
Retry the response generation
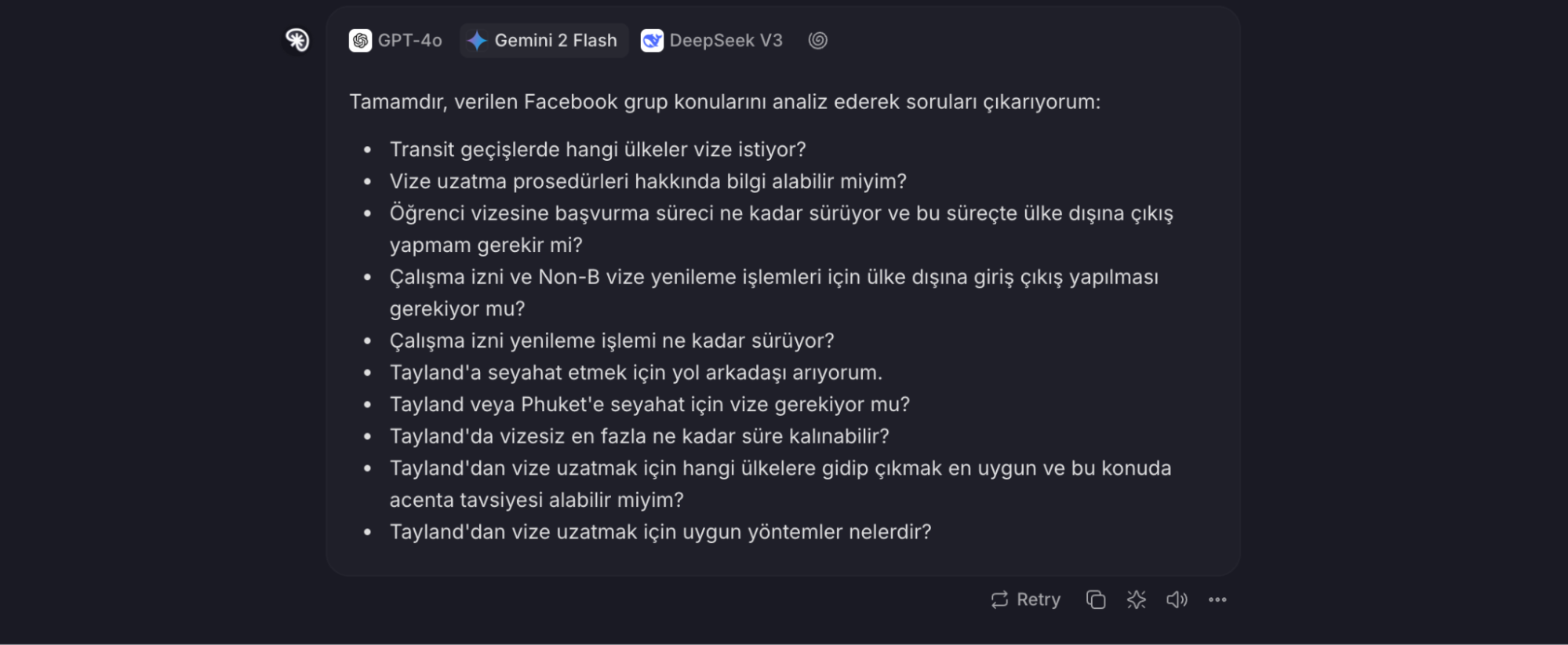[1025, 599]
